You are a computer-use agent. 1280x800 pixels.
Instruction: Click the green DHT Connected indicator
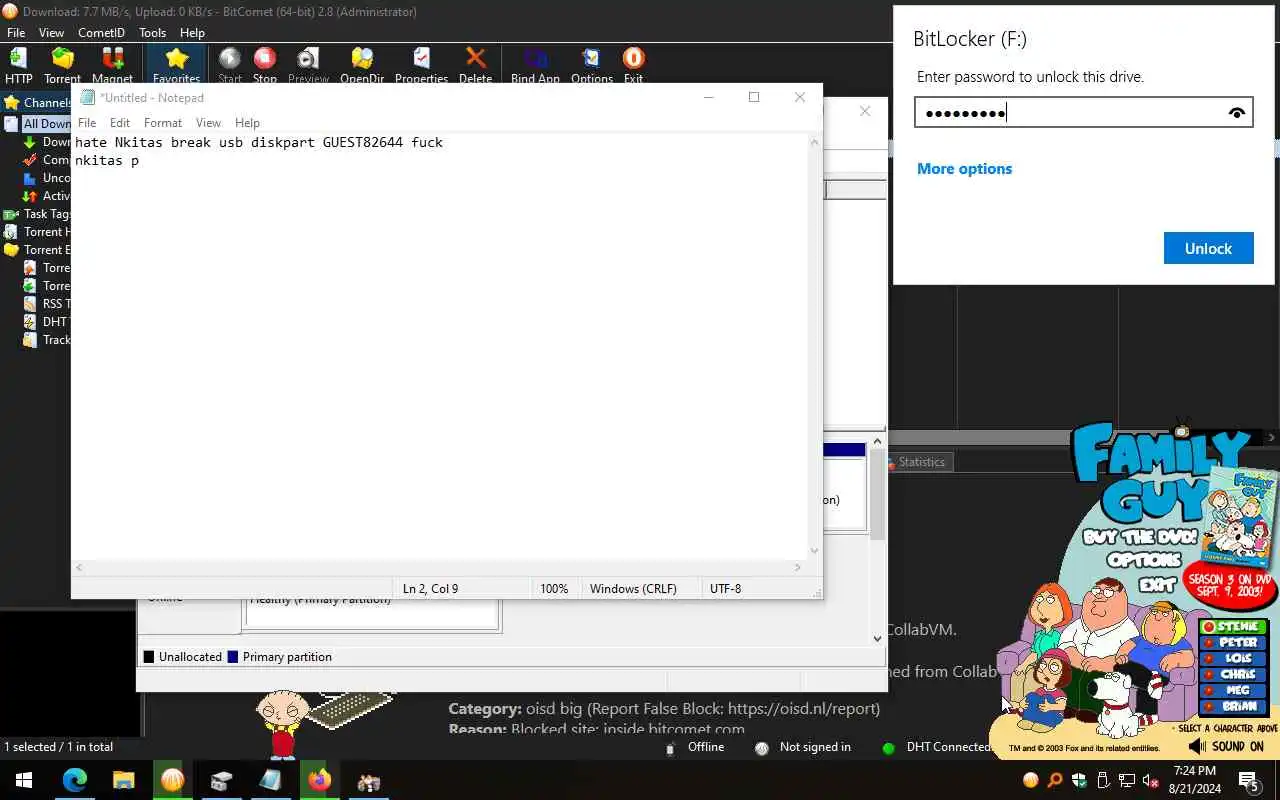point(888,748)
